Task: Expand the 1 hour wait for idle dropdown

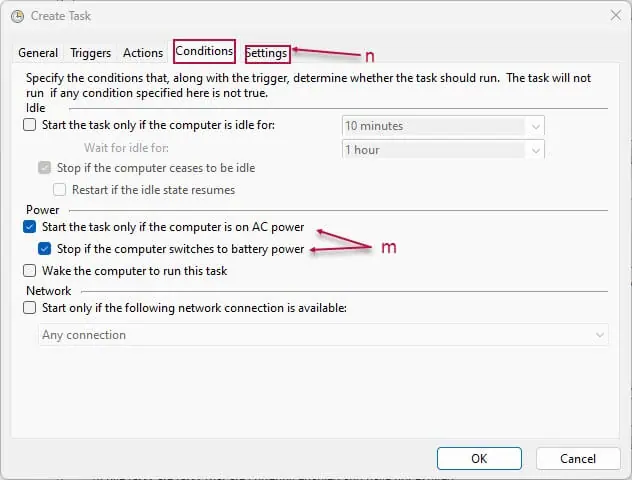Action: tap(535, 150)
